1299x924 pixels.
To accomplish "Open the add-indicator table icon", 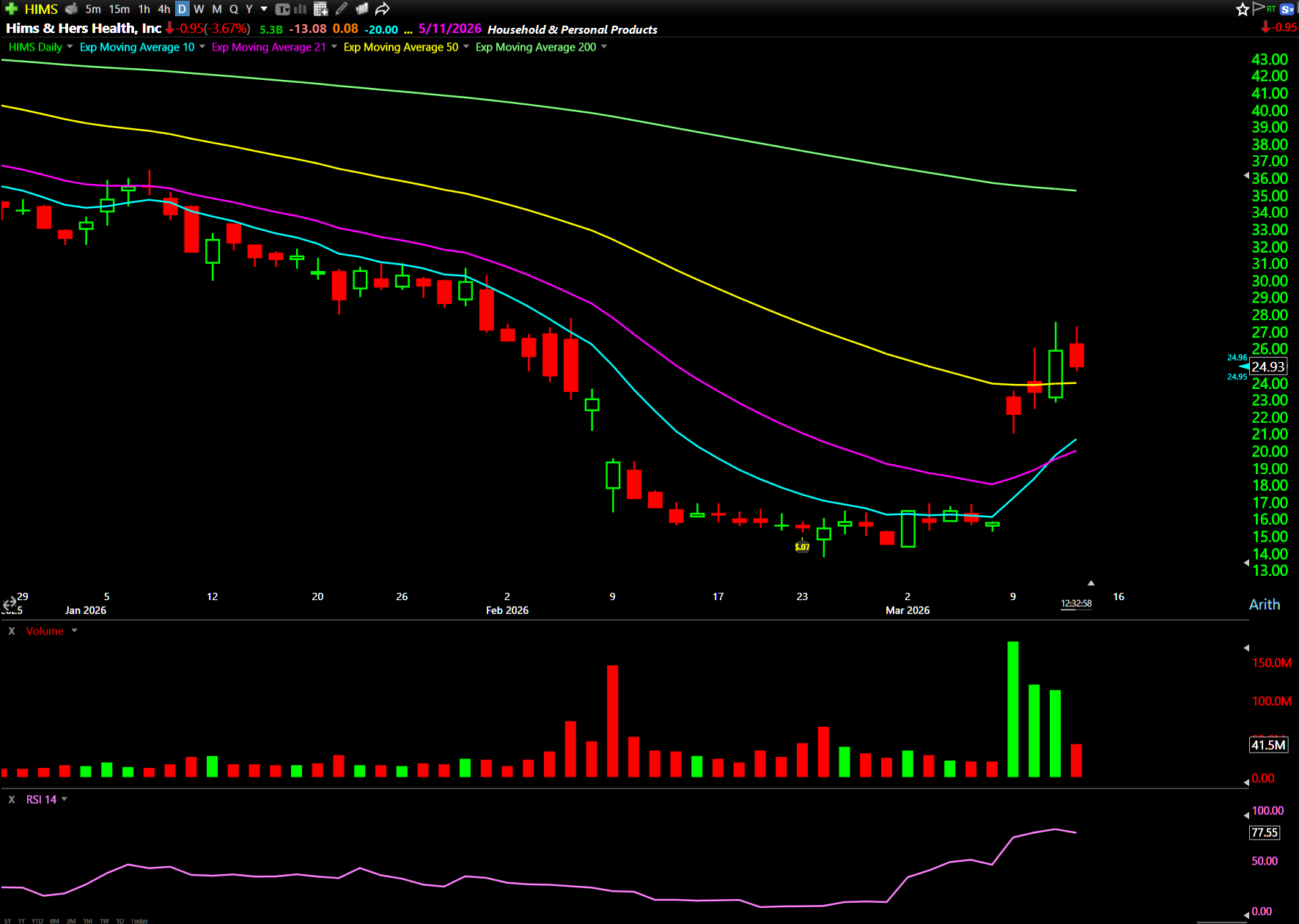I will tap(320, 9).
